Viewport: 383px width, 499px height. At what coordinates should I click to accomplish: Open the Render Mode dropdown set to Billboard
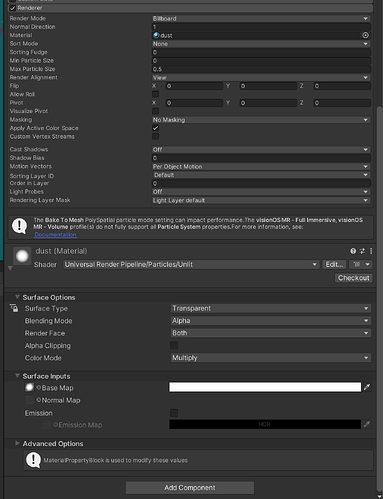261,19
